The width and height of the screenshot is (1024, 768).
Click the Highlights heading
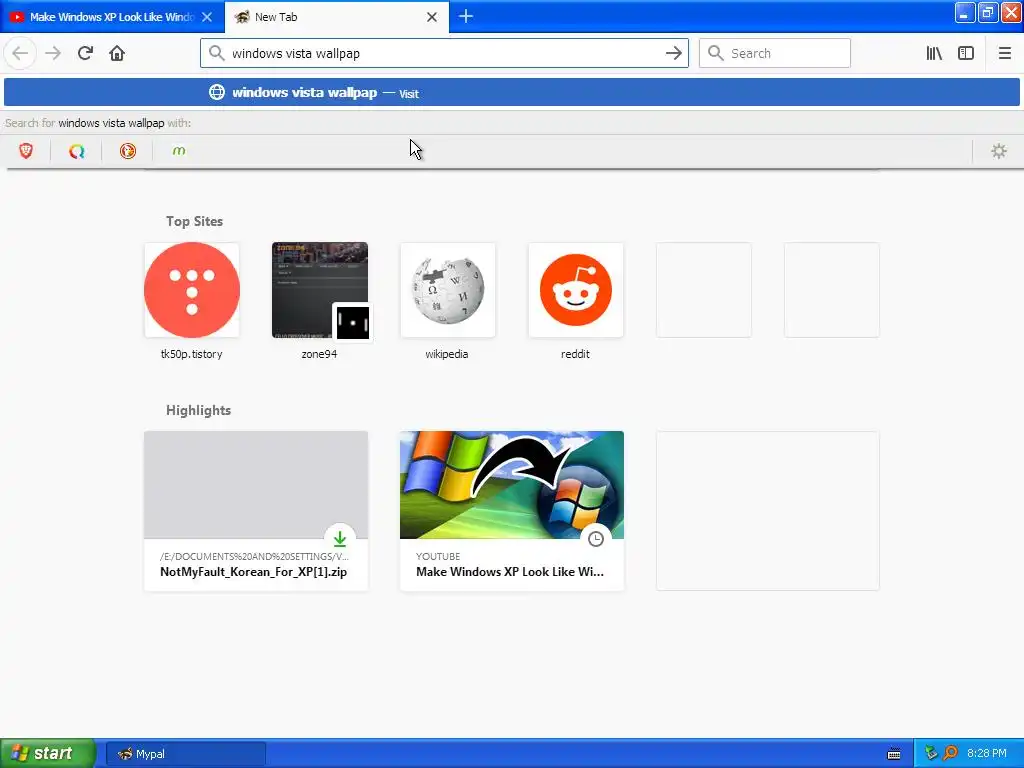199,410
